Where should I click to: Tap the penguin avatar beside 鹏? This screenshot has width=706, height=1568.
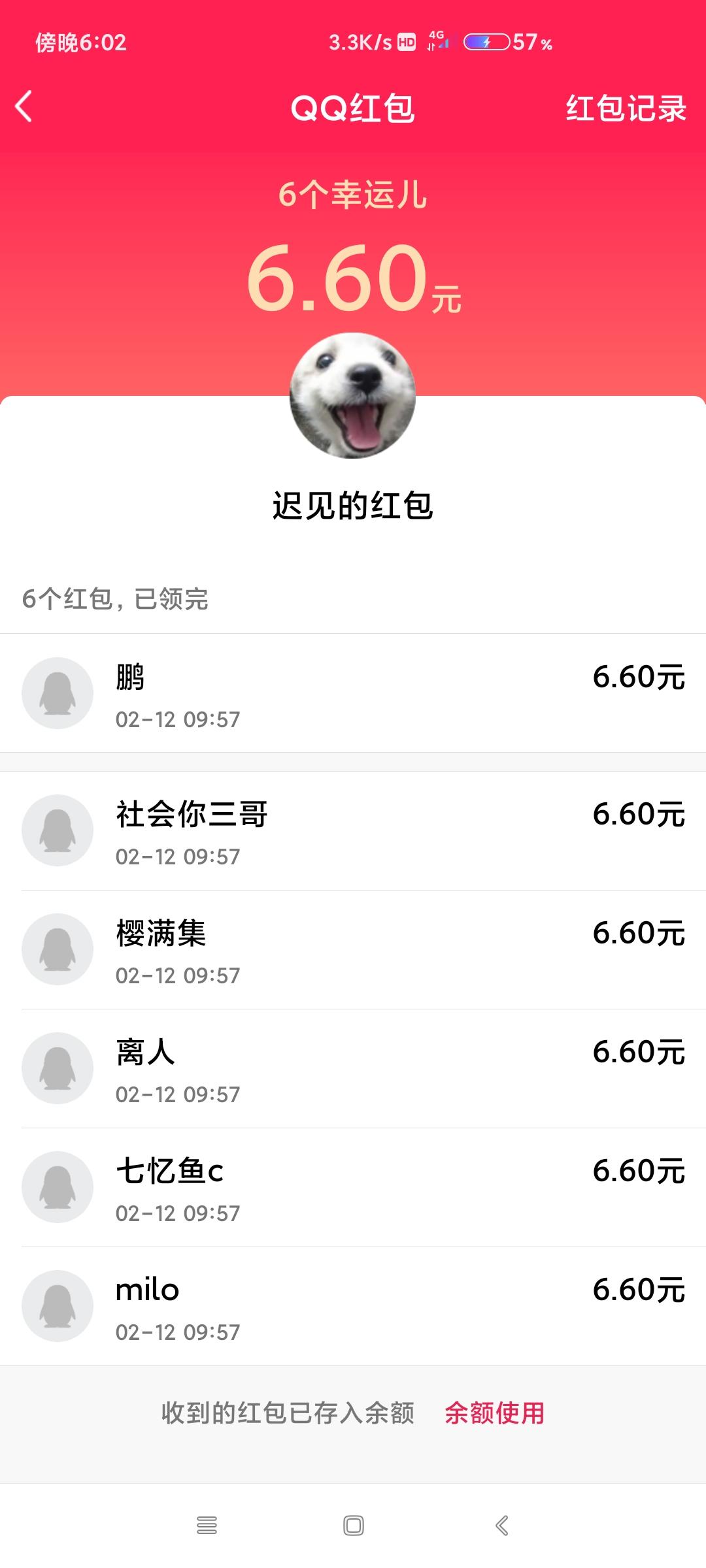point(58,693)
